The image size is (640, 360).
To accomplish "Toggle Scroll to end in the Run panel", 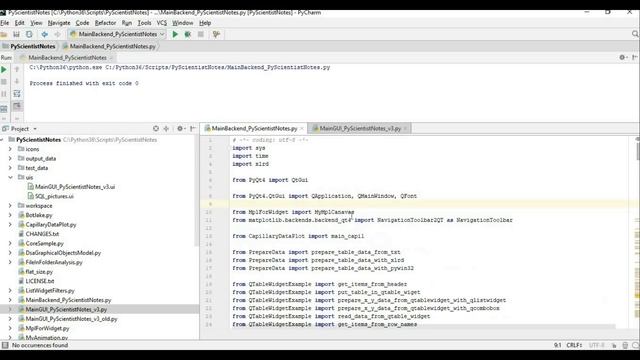I will click(x=17, y=106).
